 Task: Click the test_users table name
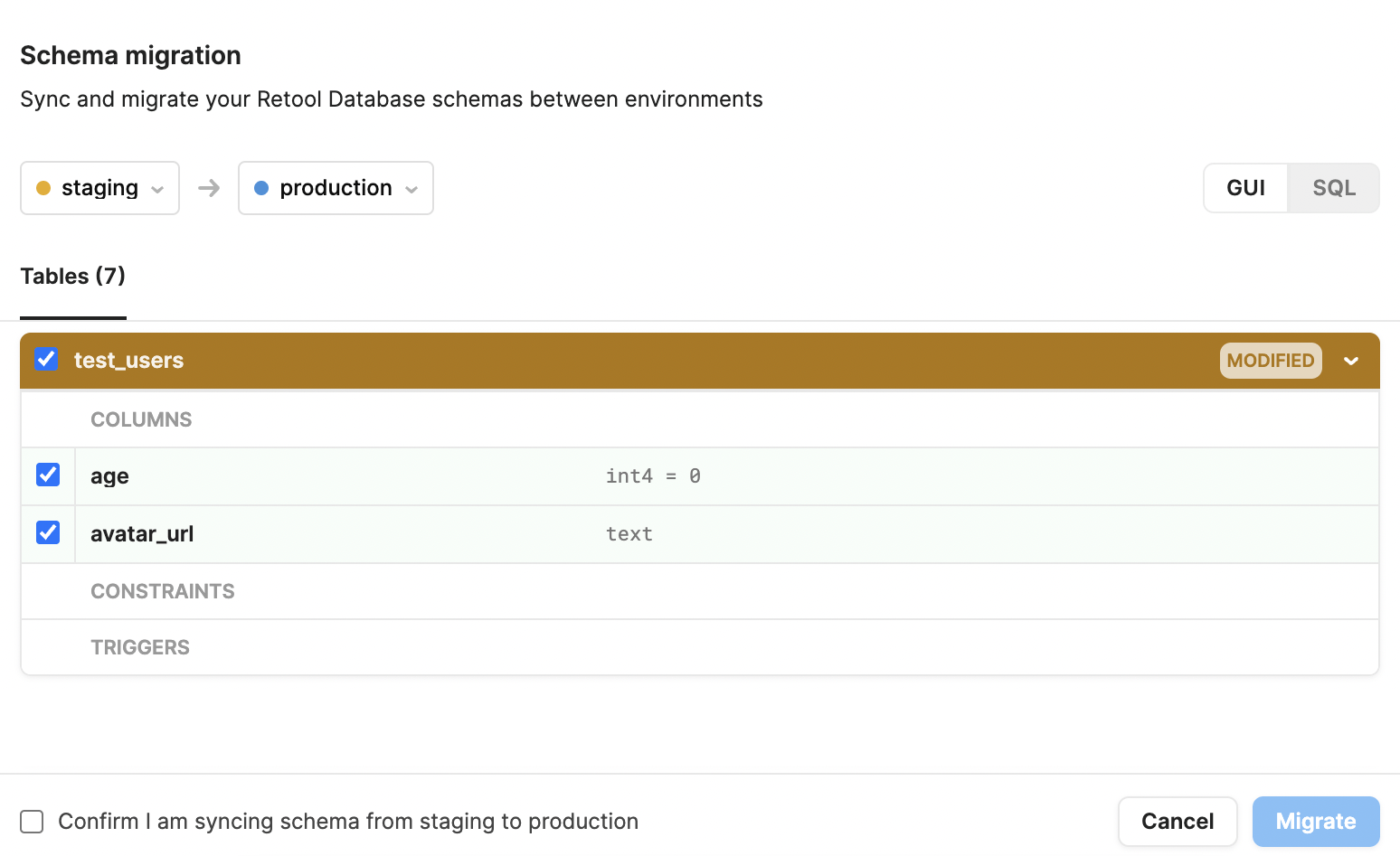(128, 361)
